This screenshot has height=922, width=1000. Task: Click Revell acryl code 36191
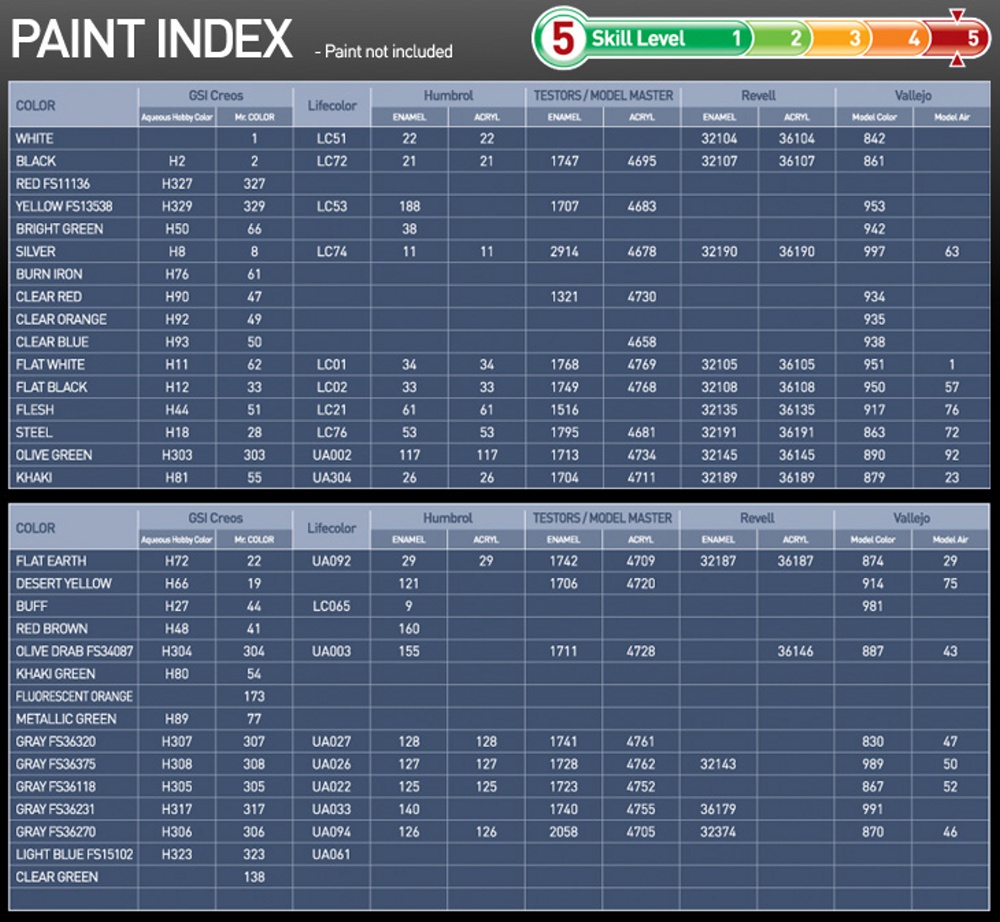tap(797, 432)
